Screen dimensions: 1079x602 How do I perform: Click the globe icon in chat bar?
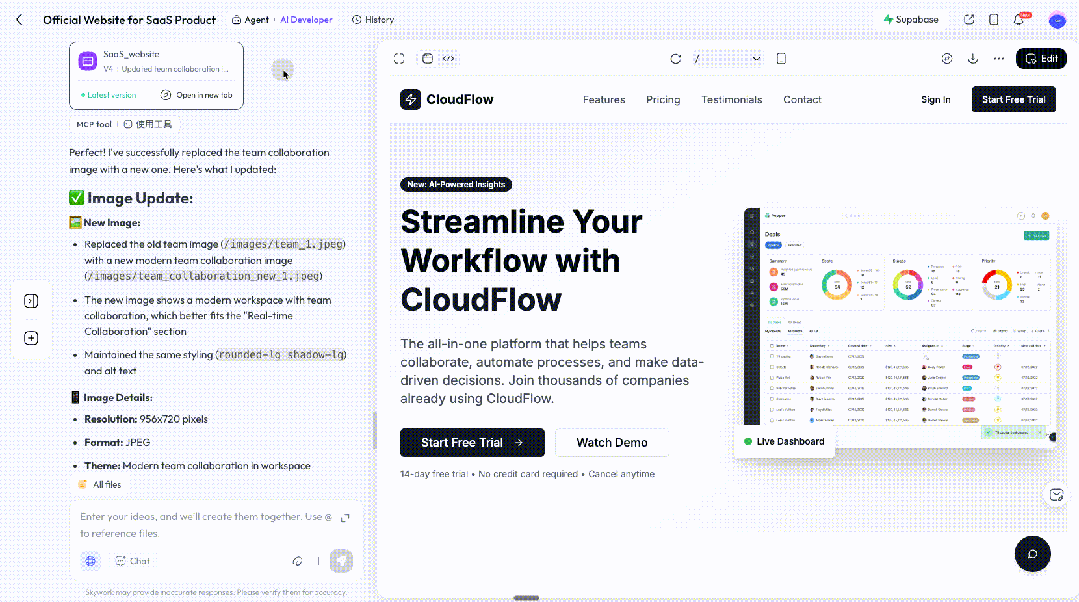coord(91,561)
